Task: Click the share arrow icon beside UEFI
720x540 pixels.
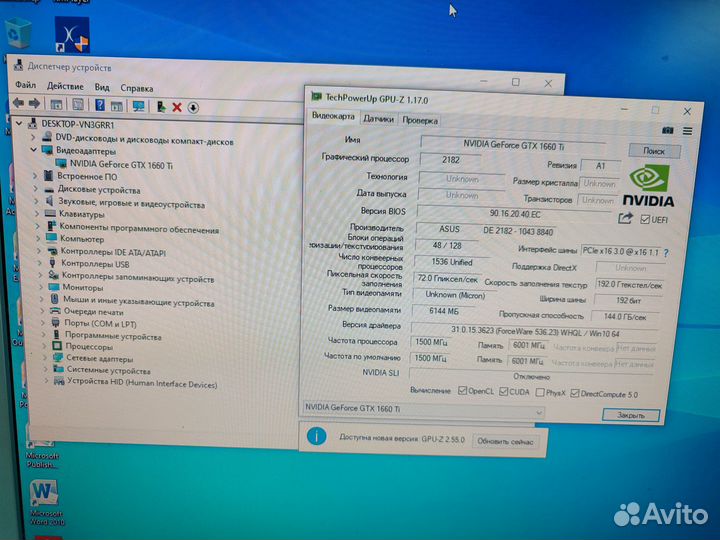Action: (625, 219)
